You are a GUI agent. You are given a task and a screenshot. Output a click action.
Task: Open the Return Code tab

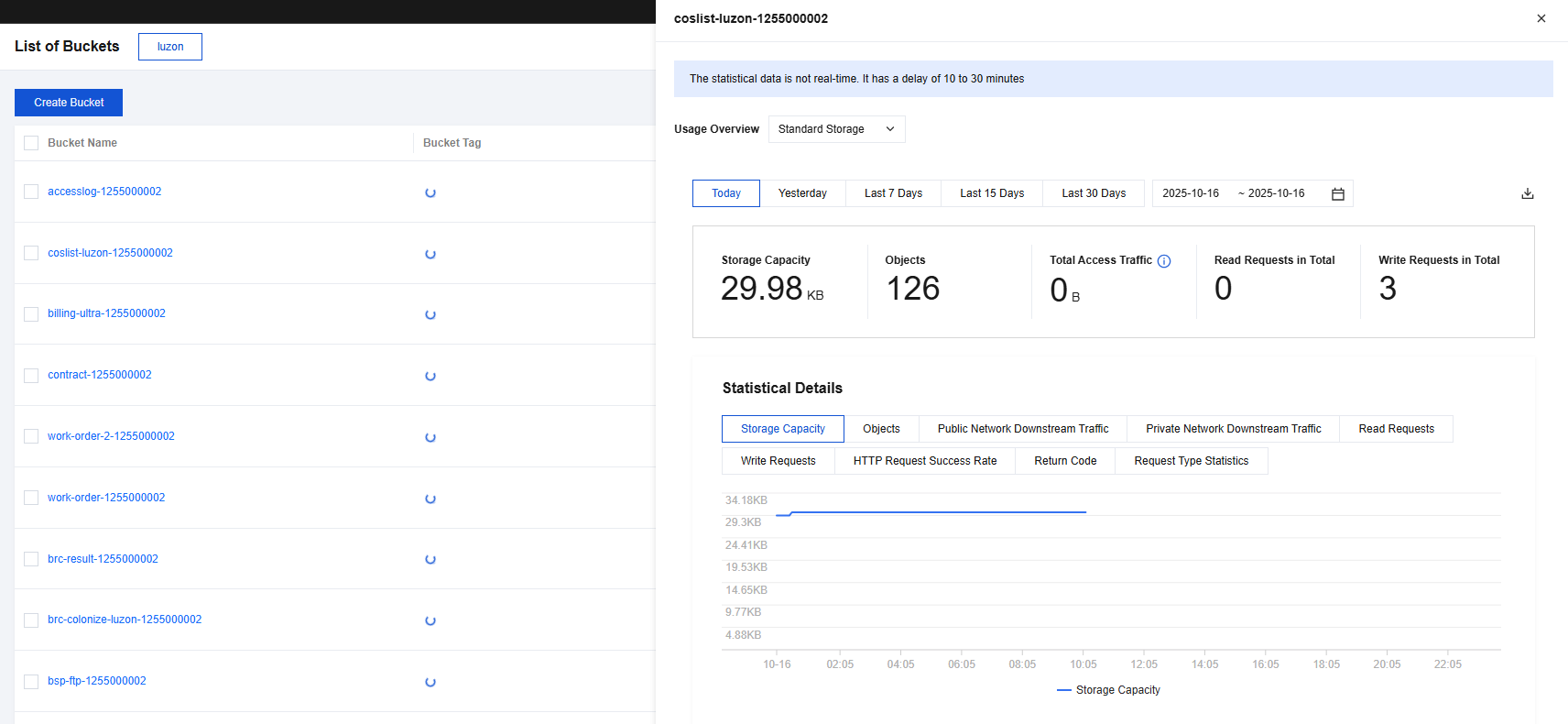pos(1065,461)
